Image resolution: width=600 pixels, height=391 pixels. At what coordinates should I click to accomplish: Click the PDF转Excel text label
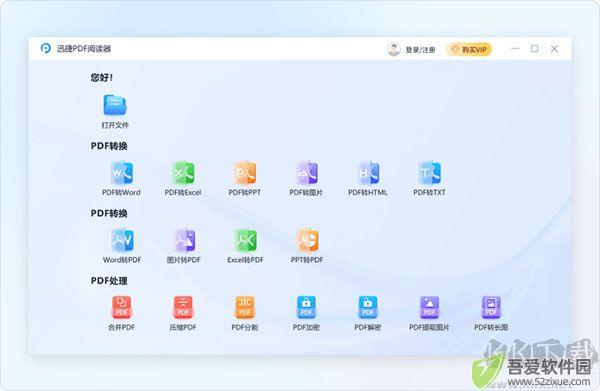(183, 192)
